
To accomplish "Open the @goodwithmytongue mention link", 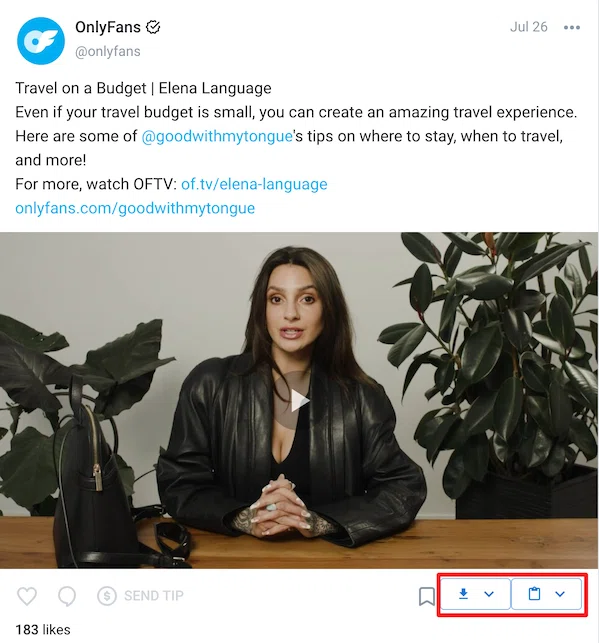I will click(217, 136).
